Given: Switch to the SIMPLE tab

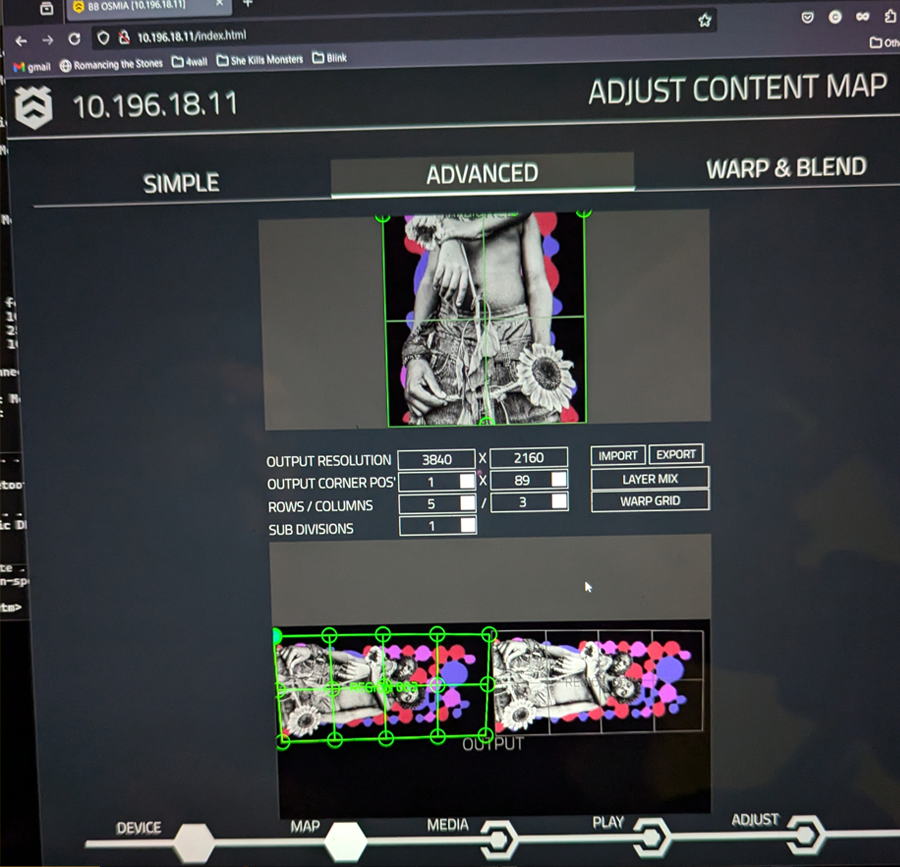Looking at the screenshot, I should [181, 183].
